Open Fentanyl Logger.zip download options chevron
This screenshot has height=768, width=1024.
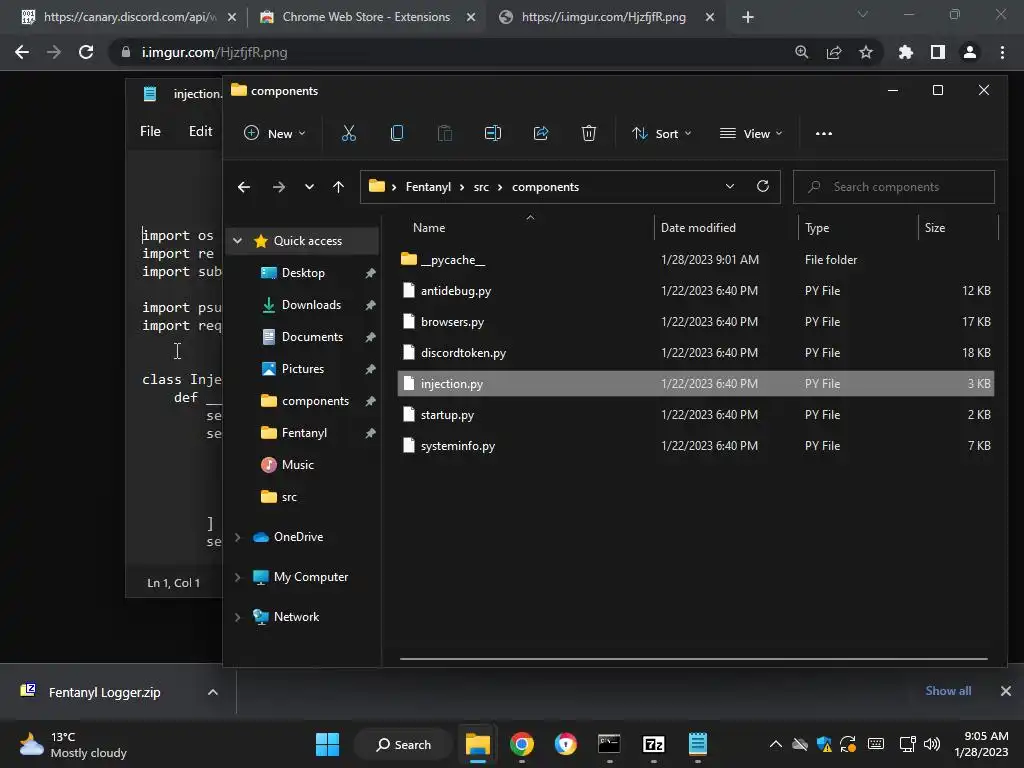(x=212, y=692)
